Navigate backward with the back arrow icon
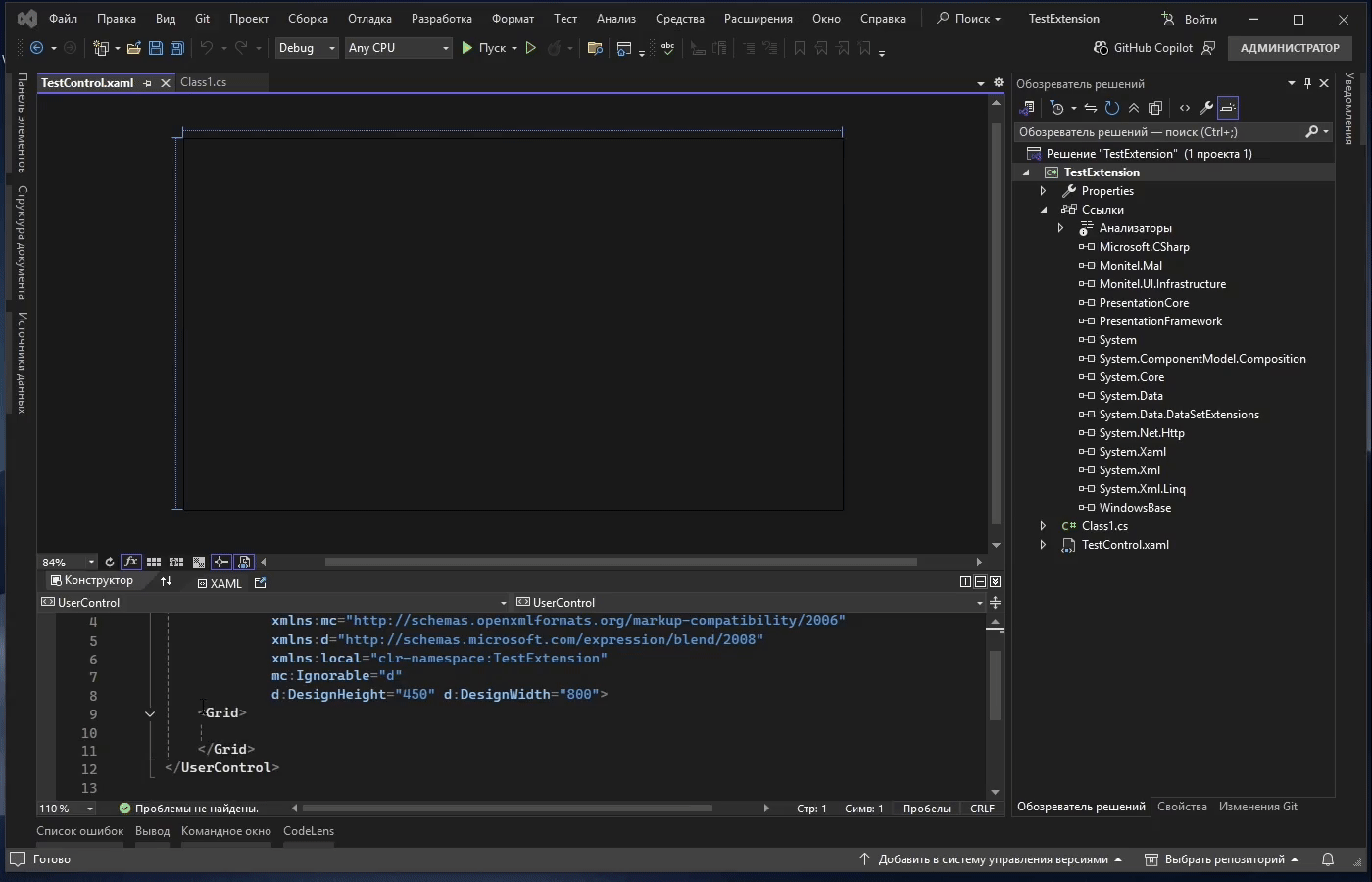This screenshot has width=1372, height=882. 36,48
